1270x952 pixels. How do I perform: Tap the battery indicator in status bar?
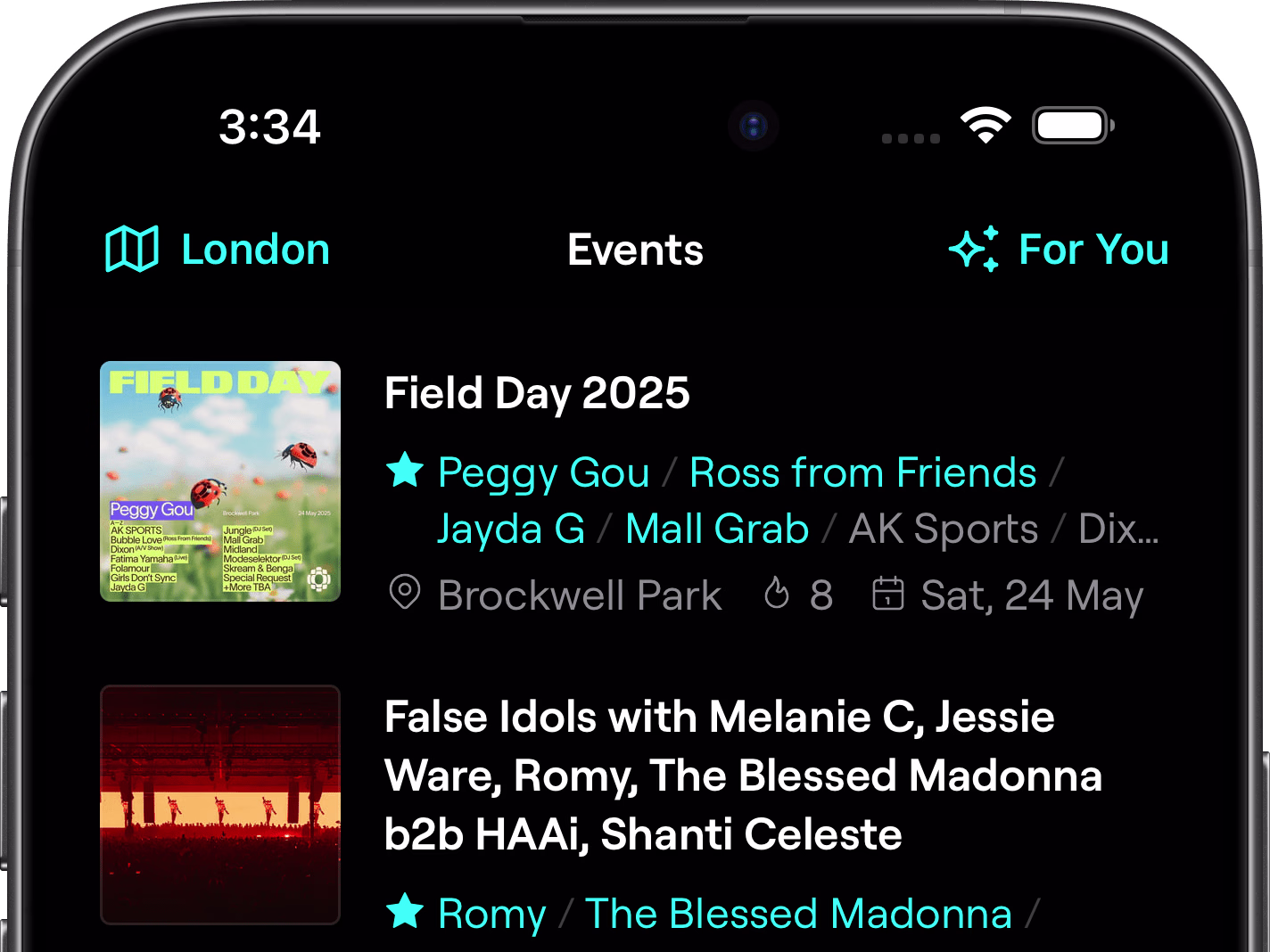1072,126
